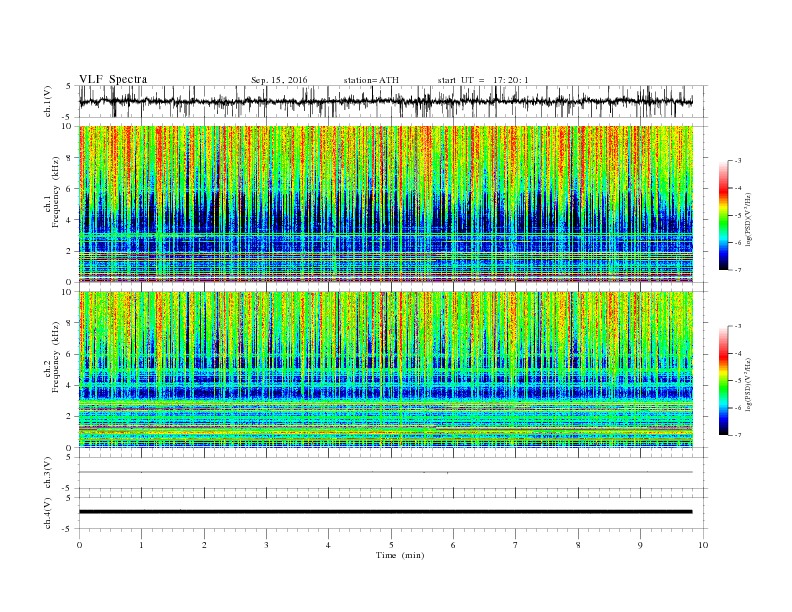
Task: Click the "-3" label on ch.1 color bar
Action: (738, 161)
